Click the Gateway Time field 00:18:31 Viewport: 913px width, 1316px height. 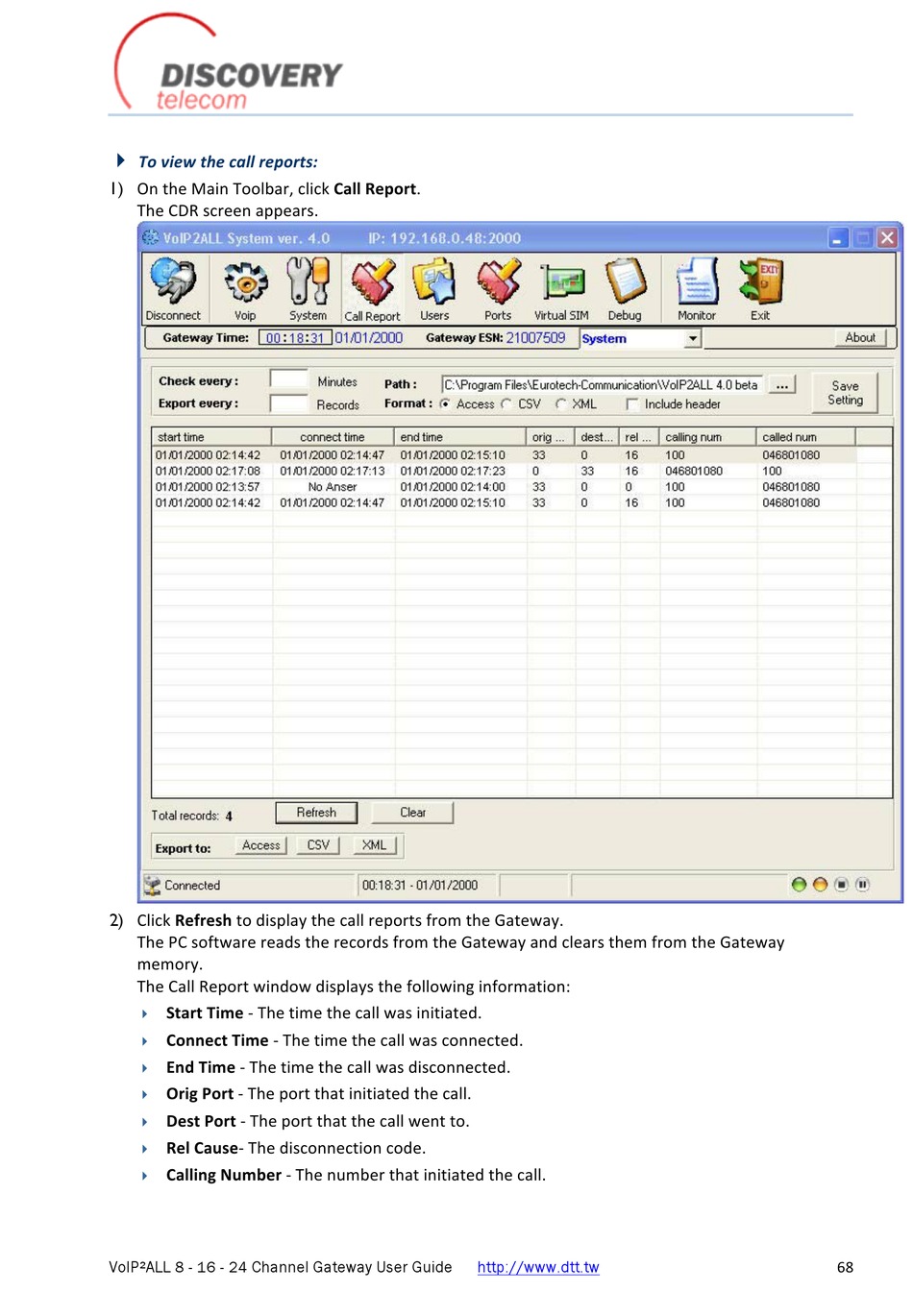click(x=295, y=338)
